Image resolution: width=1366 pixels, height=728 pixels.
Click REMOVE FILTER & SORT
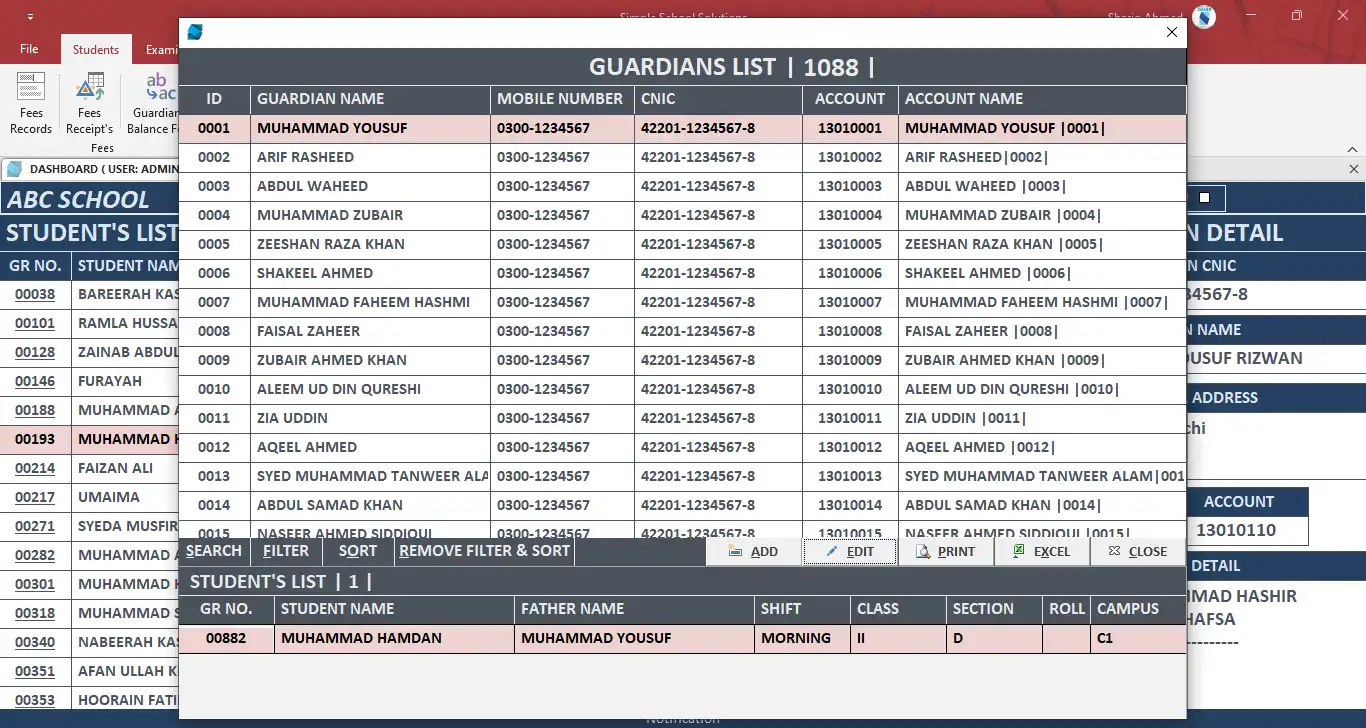coord(484,550)
